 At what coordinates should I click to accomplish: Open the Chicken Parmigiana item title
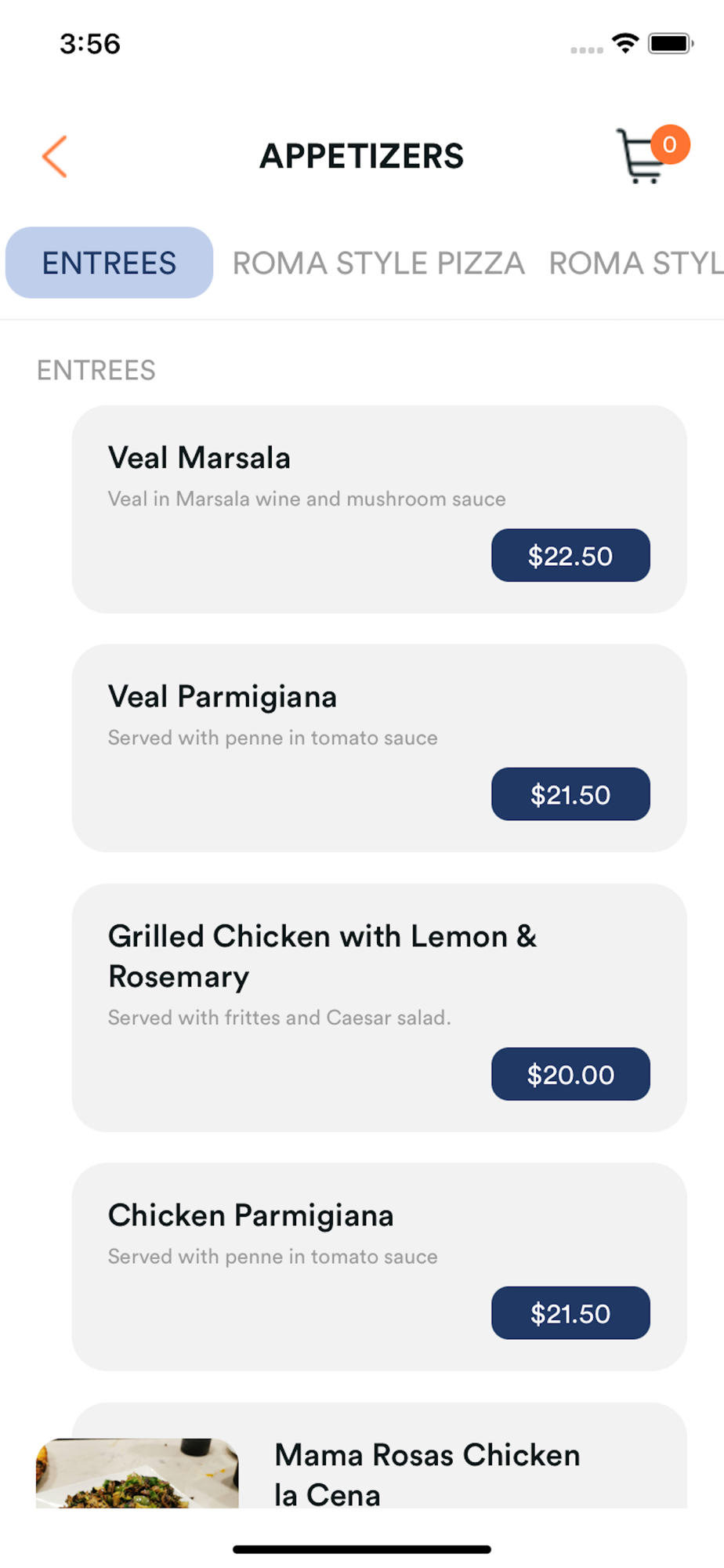251,1215
